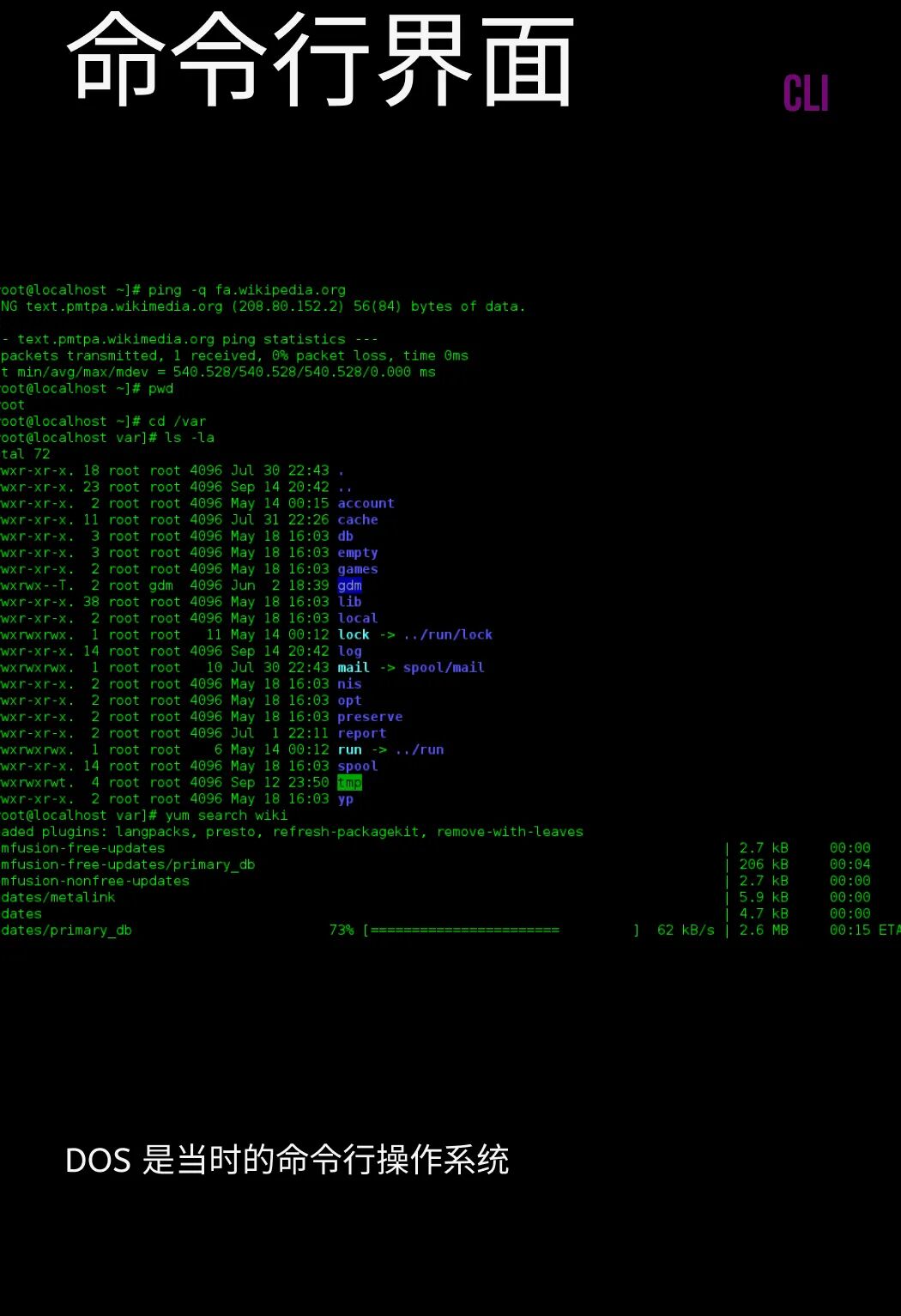This screenshot has height=1316, width=901.
Task: Click the run symlink name
Action: 349,749
